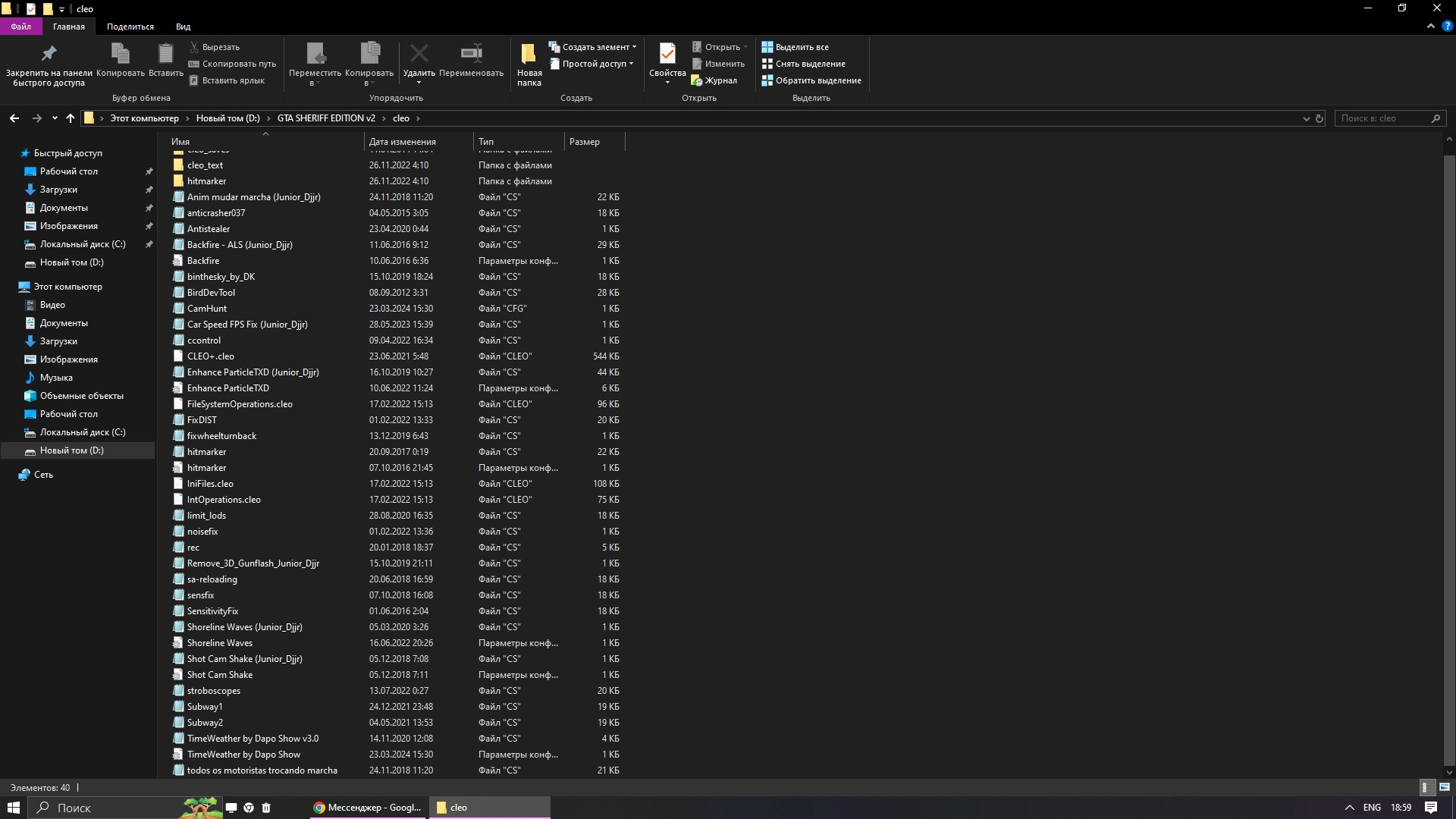The height and width of the screenshot is (819, 1456).
Task: Select the CLEO+.cleo file
Action: click(211, 356)
